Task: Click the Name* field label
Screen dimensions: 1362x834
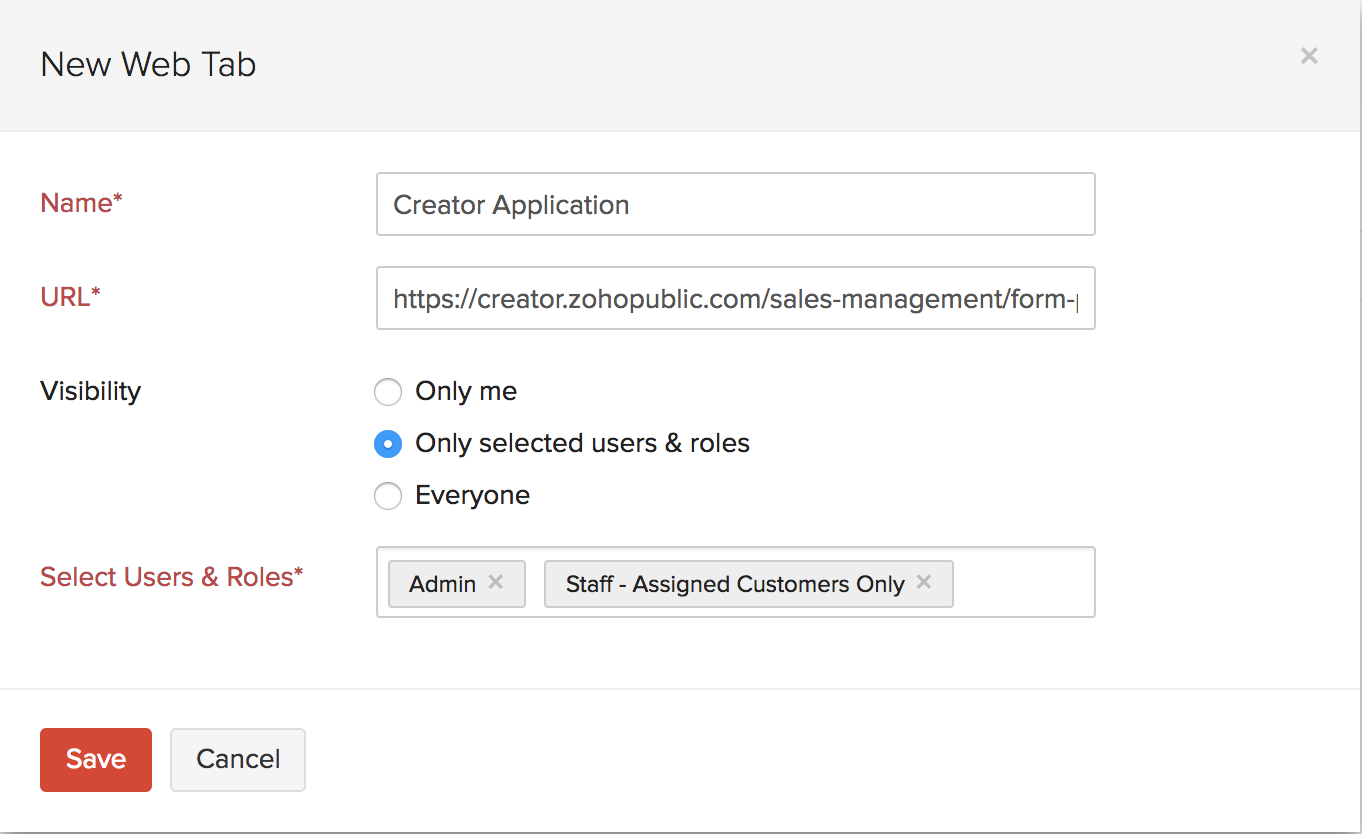Action: tap(81, 203)
